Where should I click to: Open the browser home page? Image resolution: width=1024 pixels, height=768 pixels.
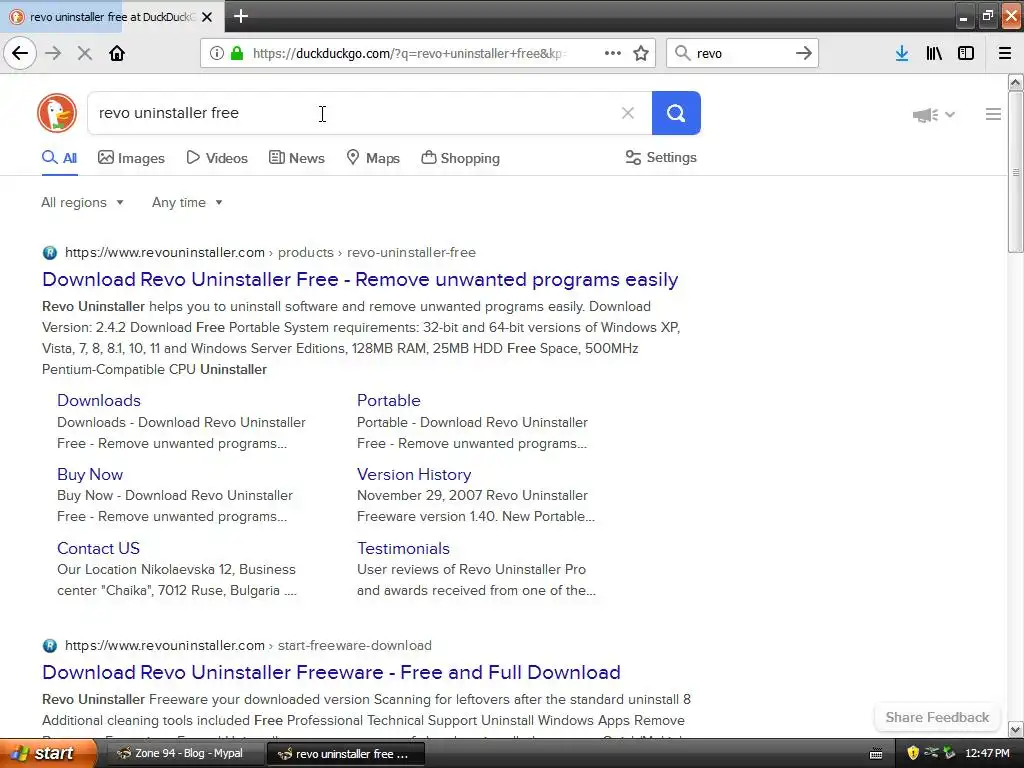pos(117,54)
